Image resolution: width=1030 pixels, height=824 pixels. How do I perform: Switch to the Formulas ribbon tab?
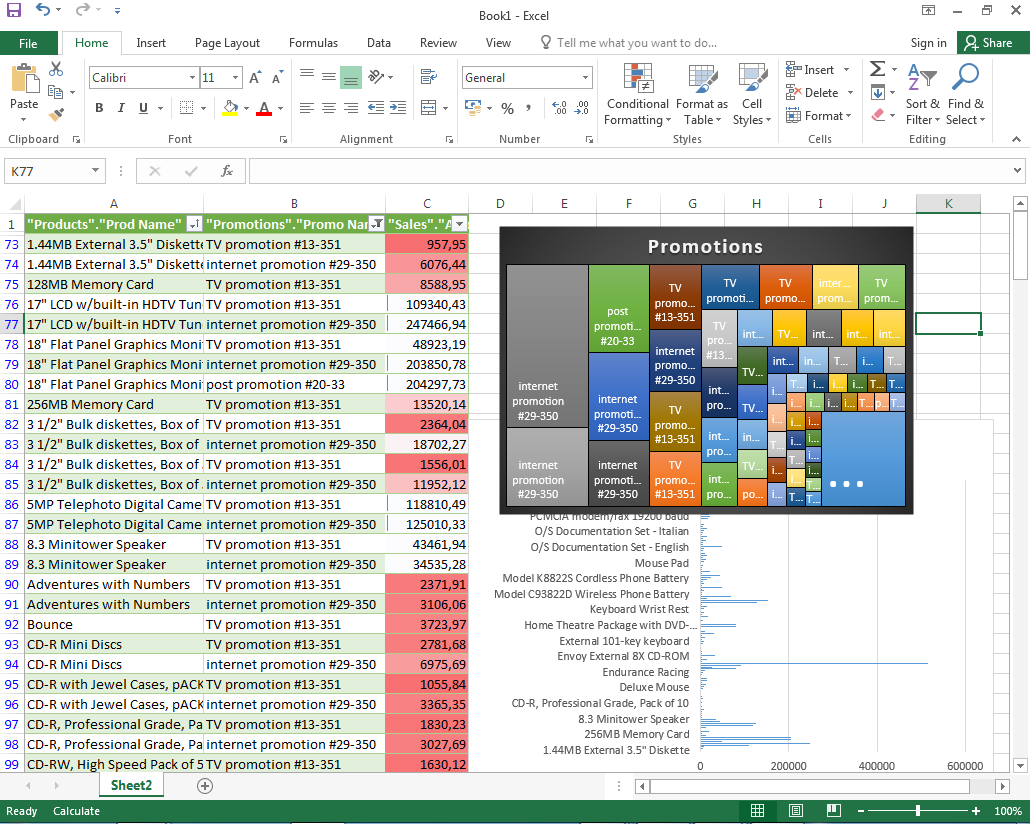coord(313,43)
